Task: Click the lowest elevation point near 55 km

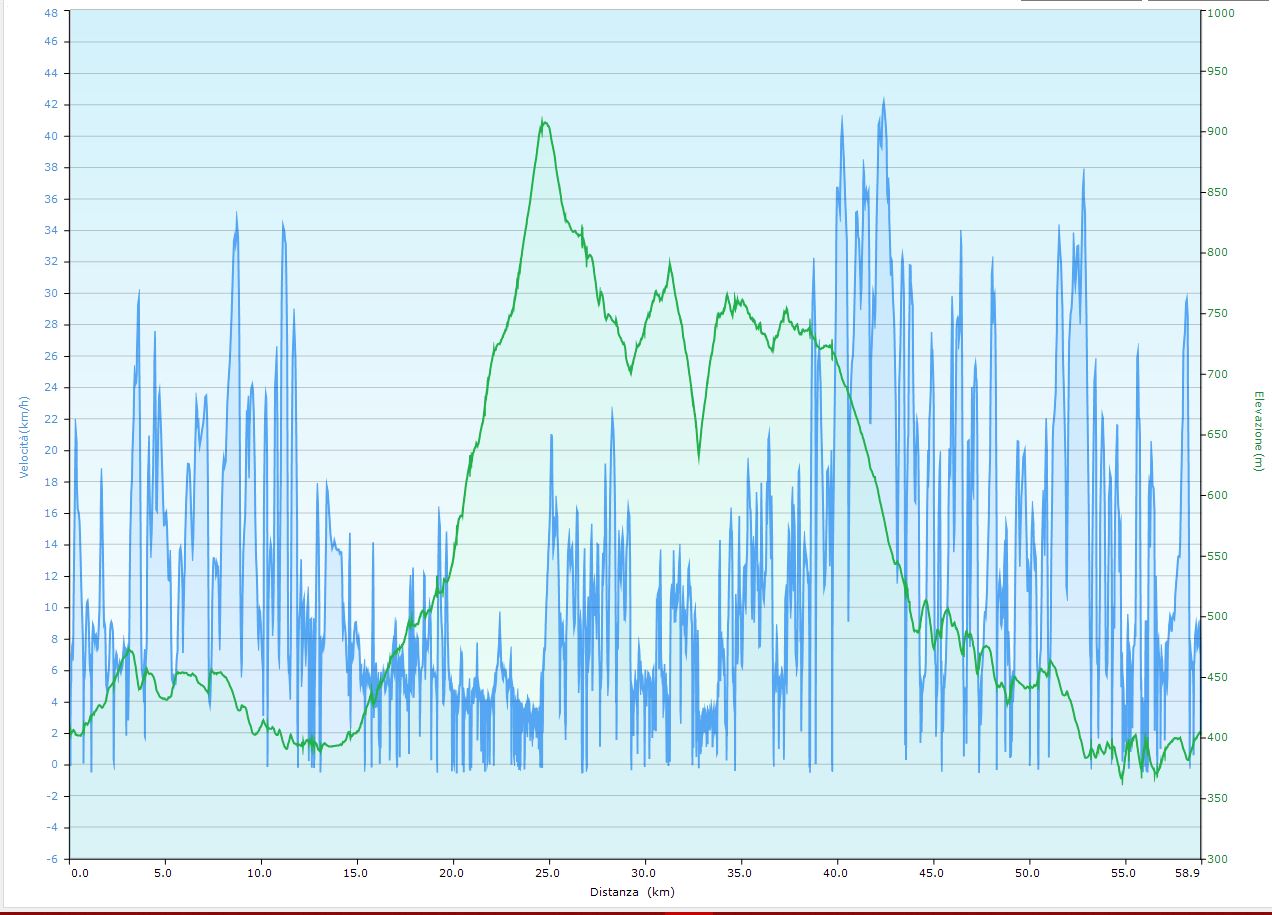Action: click(x=1121, y=781)
